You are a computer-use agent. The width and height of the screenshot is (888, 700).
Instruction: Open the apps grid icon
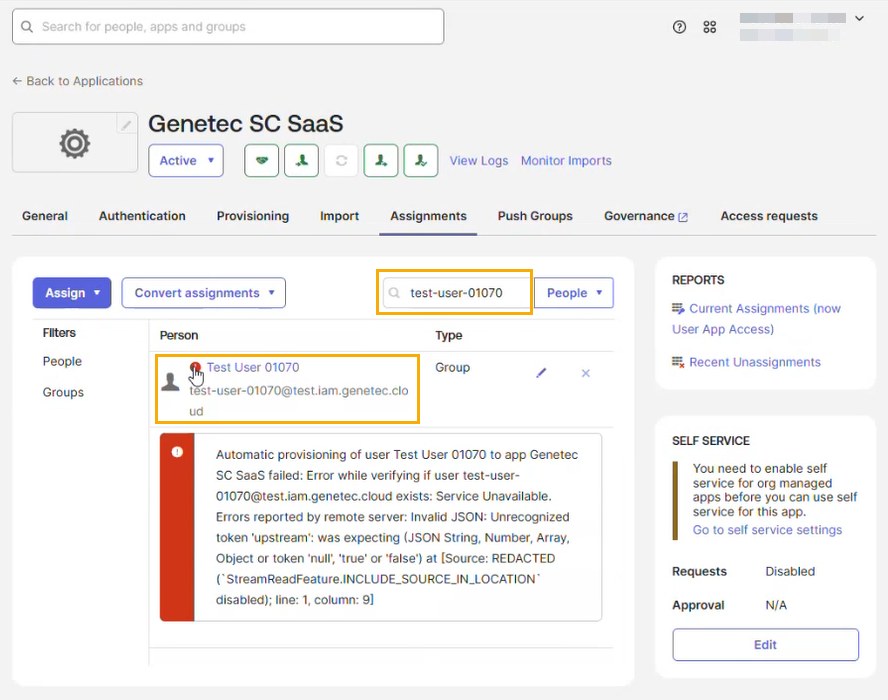pos(710,27)
